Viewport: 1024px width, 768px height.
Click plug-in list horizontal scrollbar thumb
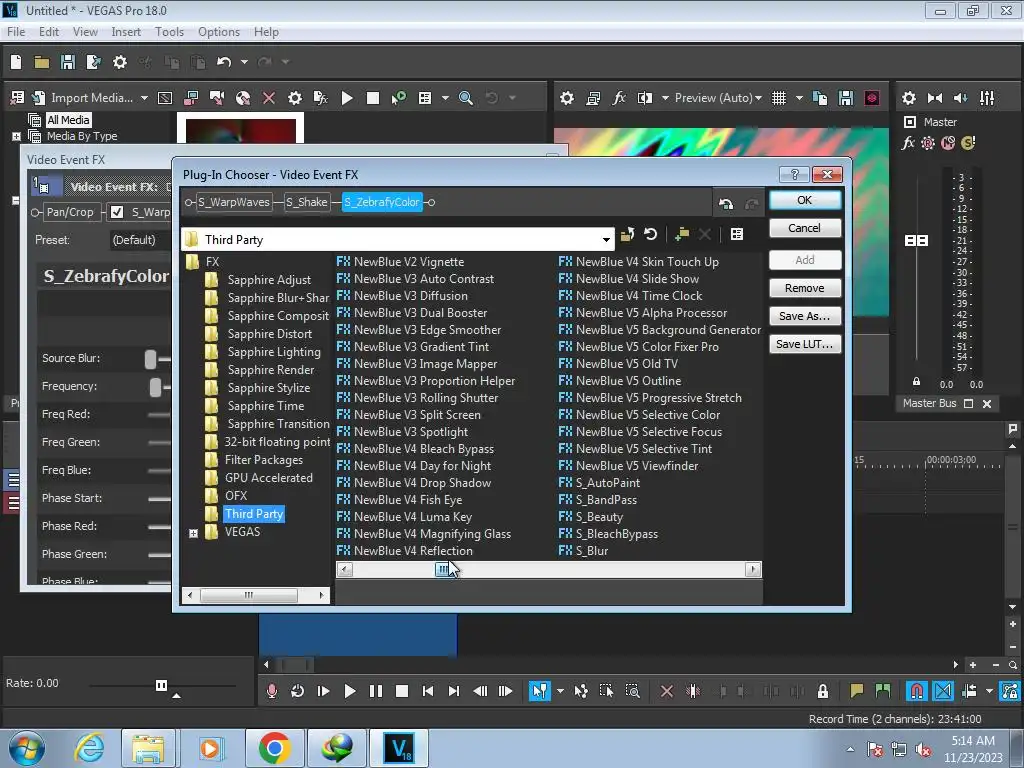[x=443, y=569]
